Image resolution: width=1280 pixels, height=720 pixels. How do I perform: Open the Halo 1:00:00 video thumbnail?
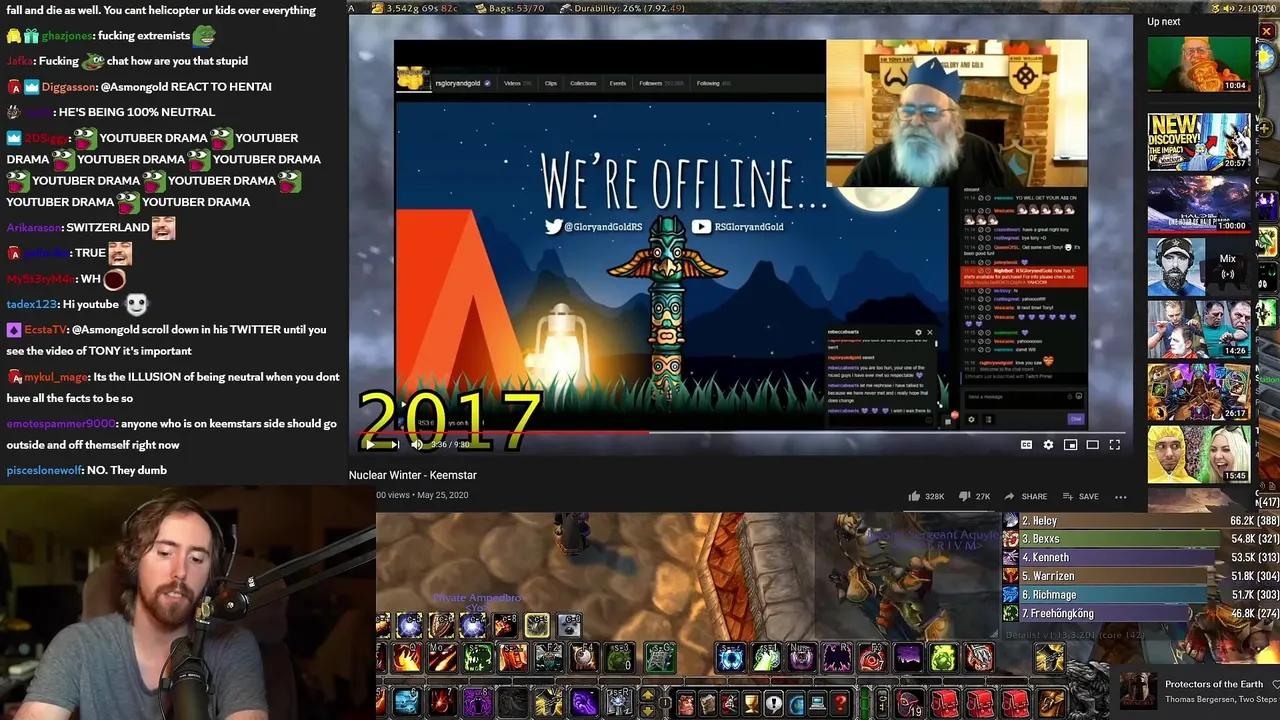(1198, 204)
